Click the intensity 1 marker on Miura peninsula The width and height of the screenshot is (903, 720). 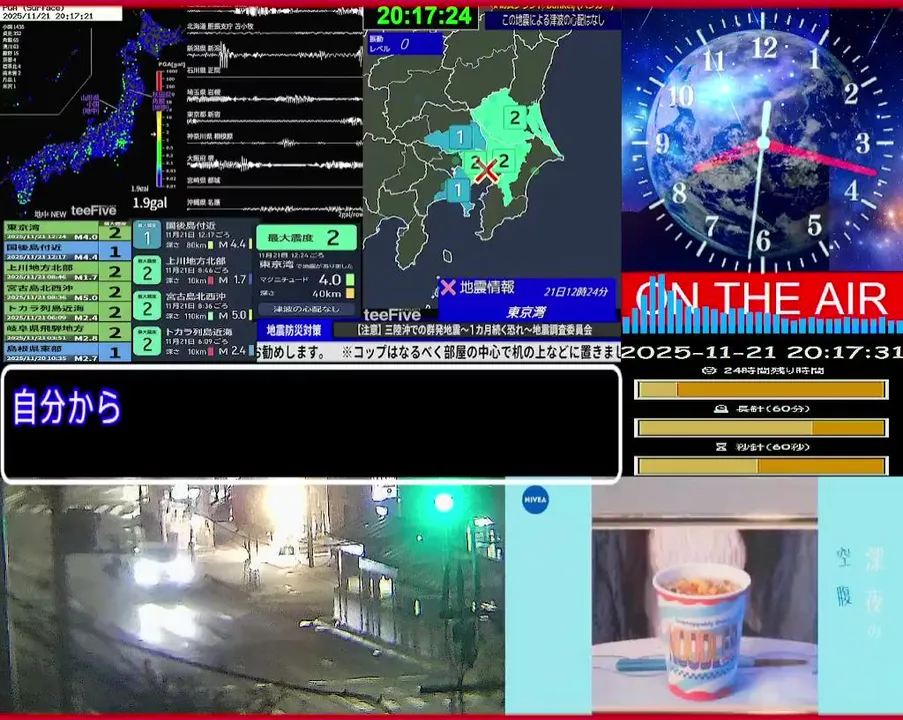pos(458,190)
